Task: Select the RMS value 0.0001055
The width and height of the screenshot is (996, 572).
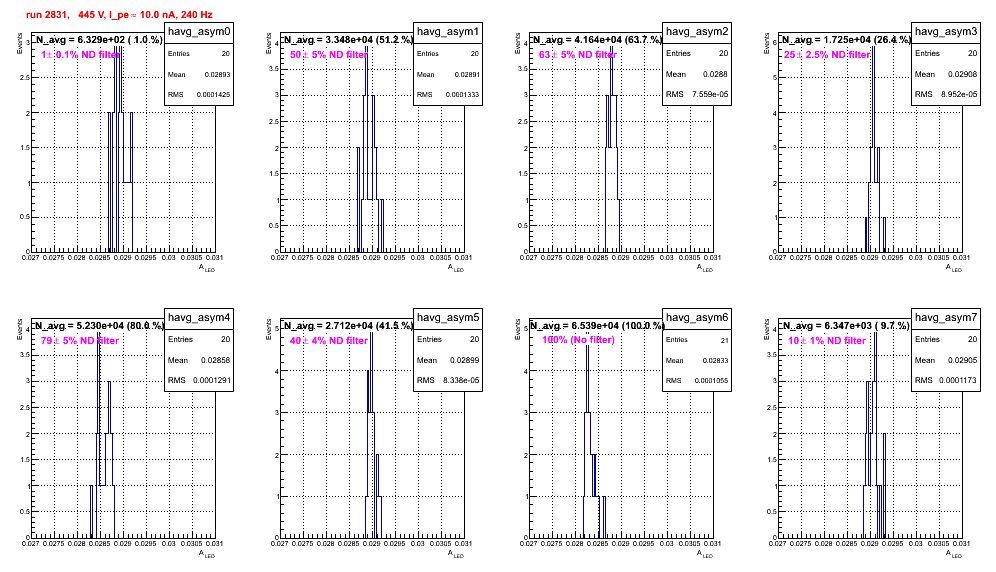Action: tap(712, 381)
